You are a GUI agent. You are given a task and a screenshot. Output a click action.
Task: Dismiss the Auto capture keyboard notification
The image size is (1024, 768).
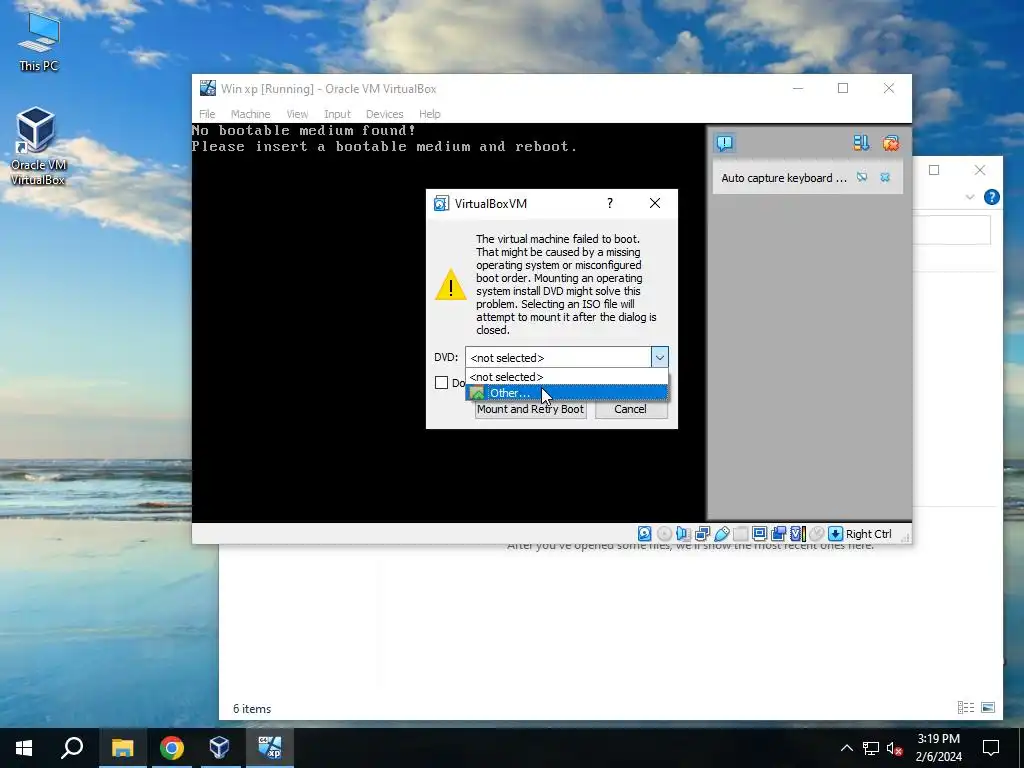pos(885,177)
